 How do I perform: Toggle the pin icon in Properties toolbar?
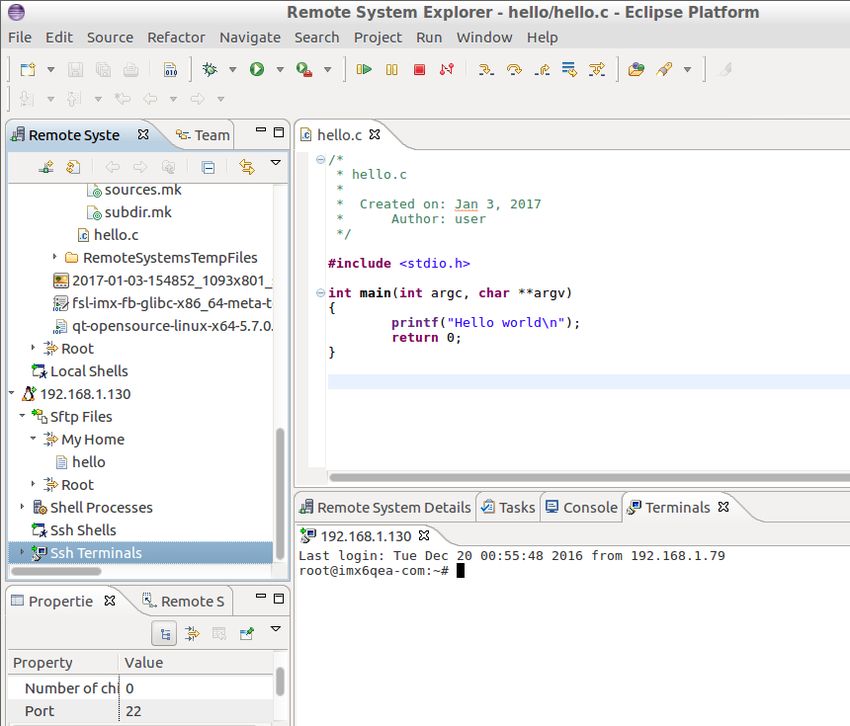coord(247,633)
